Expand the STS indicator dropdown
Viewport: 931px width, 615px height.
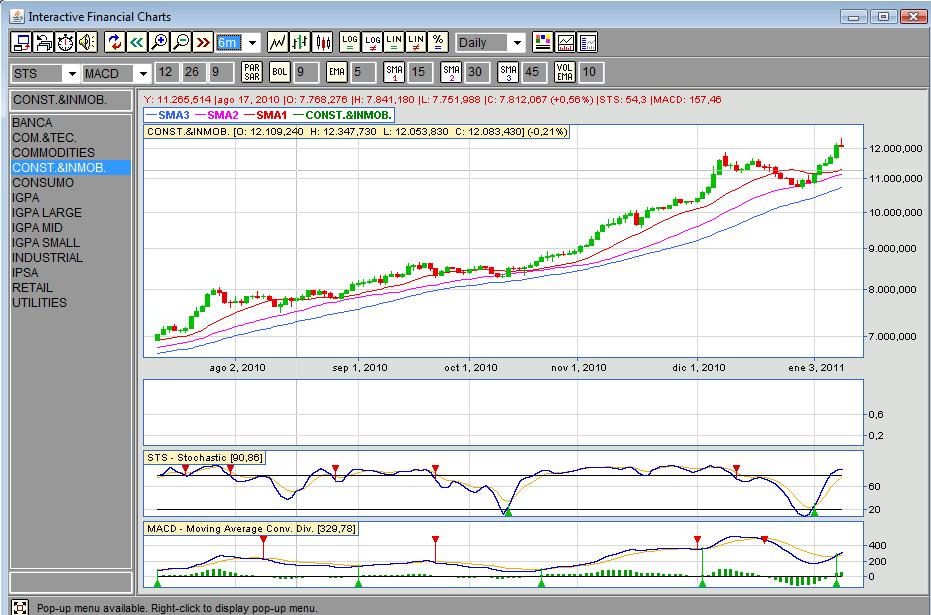(70, 73)
